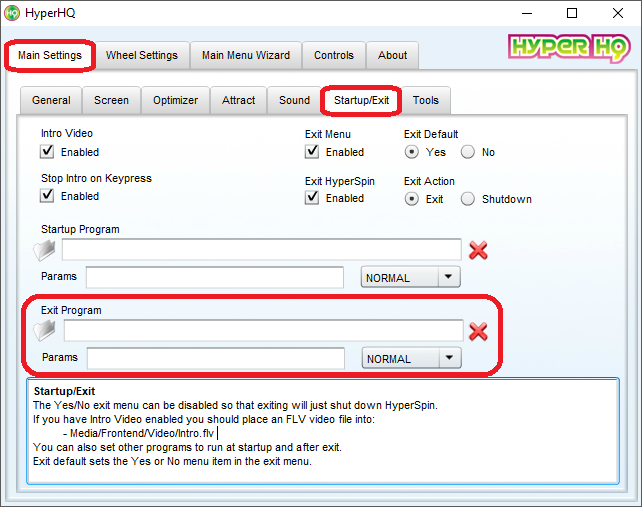Toggle the Intro Video Enabled checkbox
Viewport: 642px width, 507px height.
(x=47, y=152)
